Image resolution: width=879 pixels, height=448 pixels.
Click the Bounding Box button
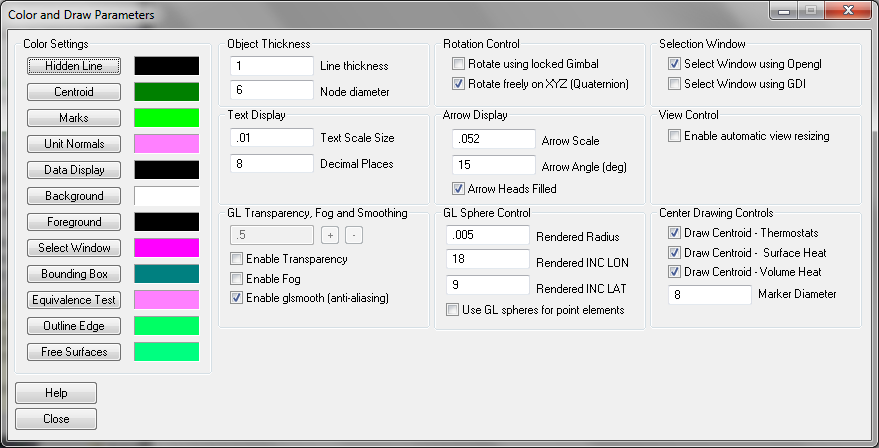click(x=74, y=274)
